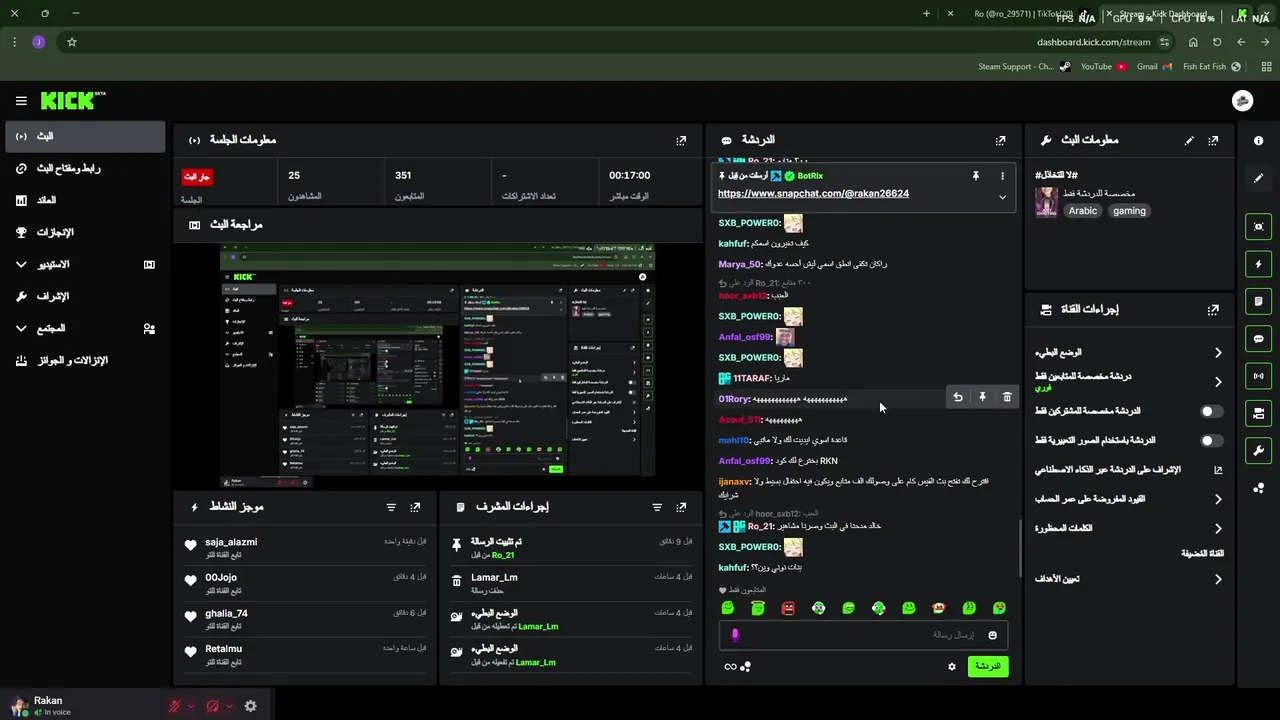Open the hamburger menu beside the Kick logo

coord(21,100)
